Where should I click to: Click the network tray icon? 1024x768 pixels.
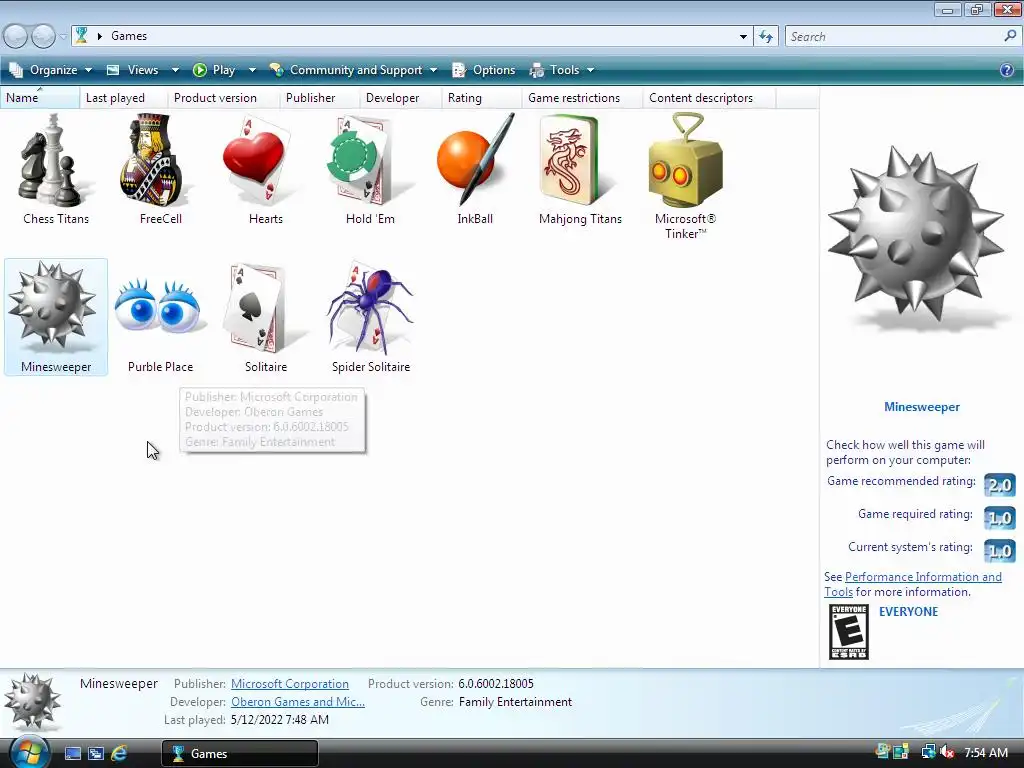(x=928, y=752)
